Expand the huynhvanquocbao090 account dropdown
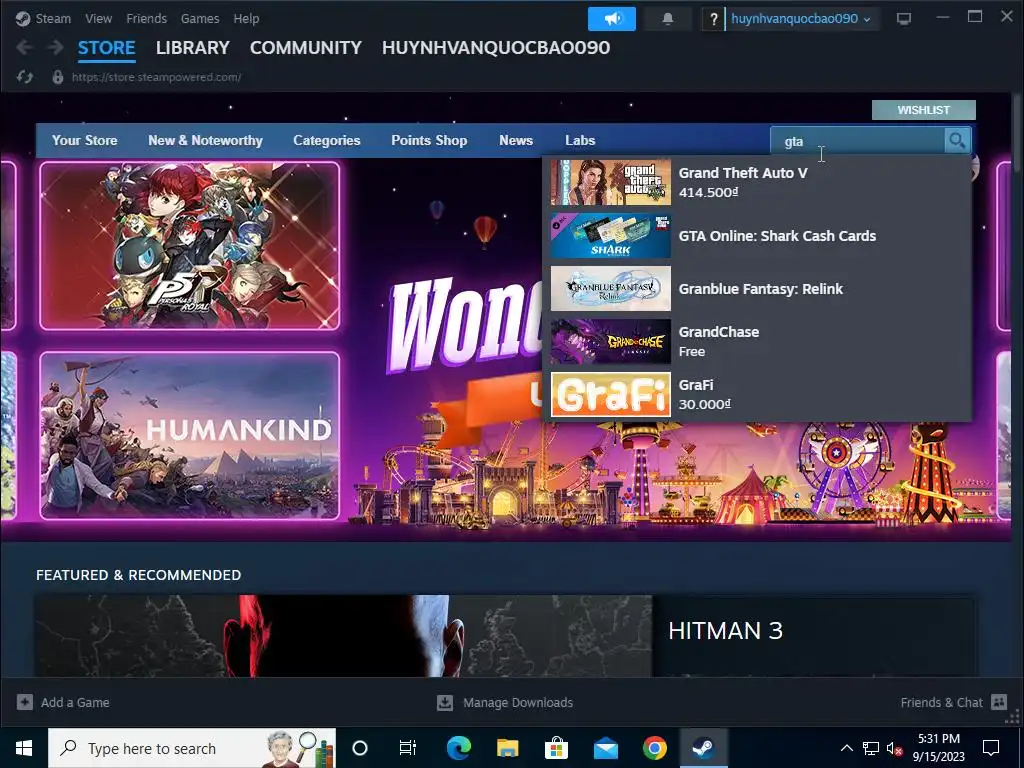Image resolution: width=1024 pixels, height=768 pixels. [801, 19]
